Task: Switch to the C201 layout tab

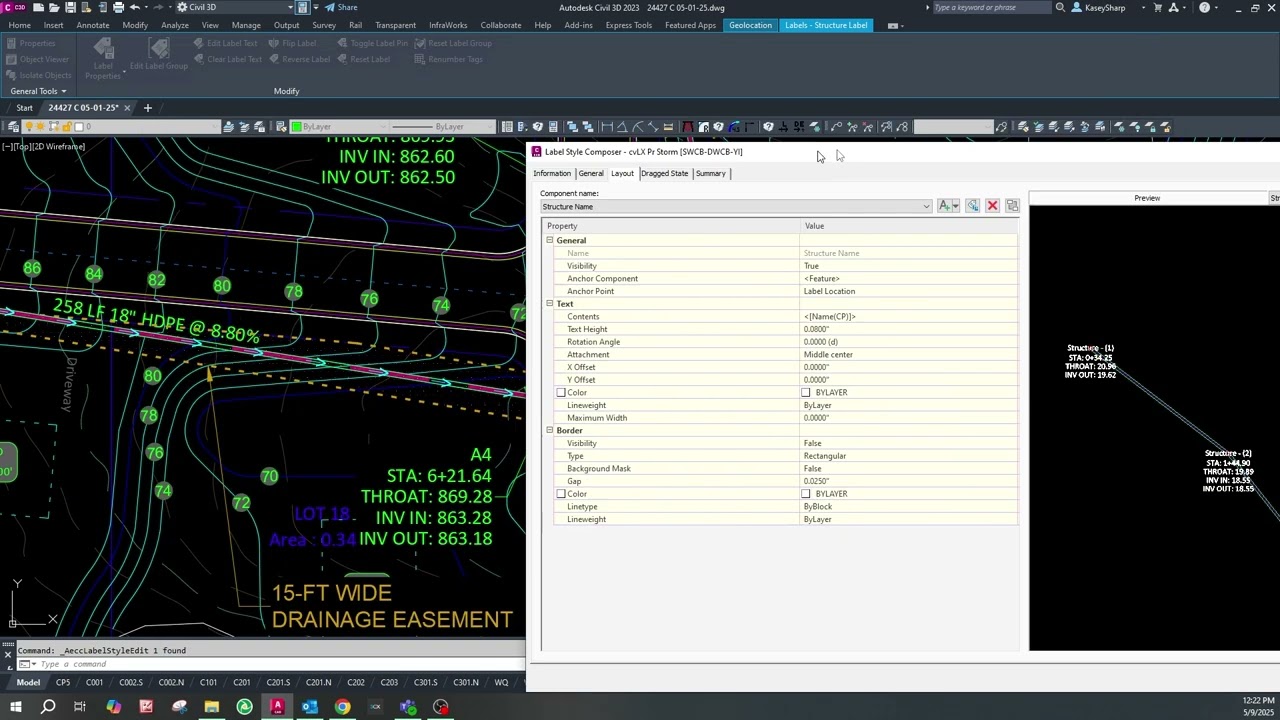Action: (x=241, y=683)
